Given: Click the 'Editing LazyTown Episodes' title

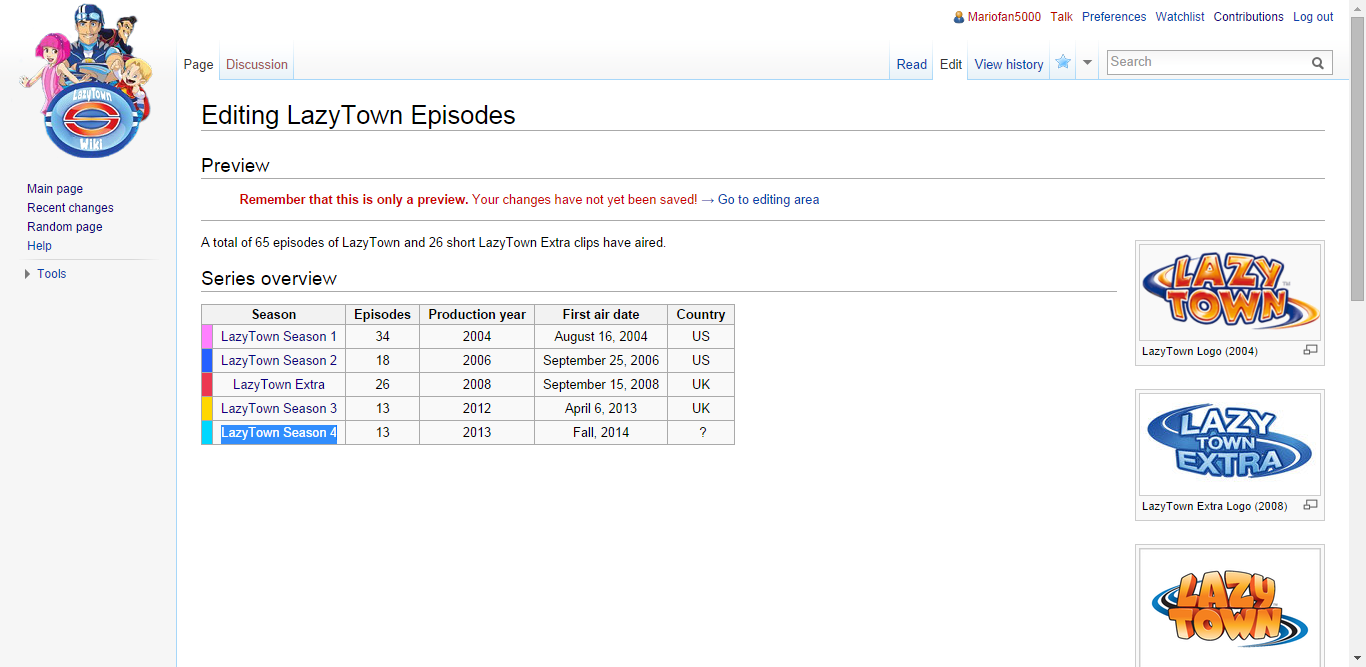Looking at the screenshot, I should tap(358, 115).
